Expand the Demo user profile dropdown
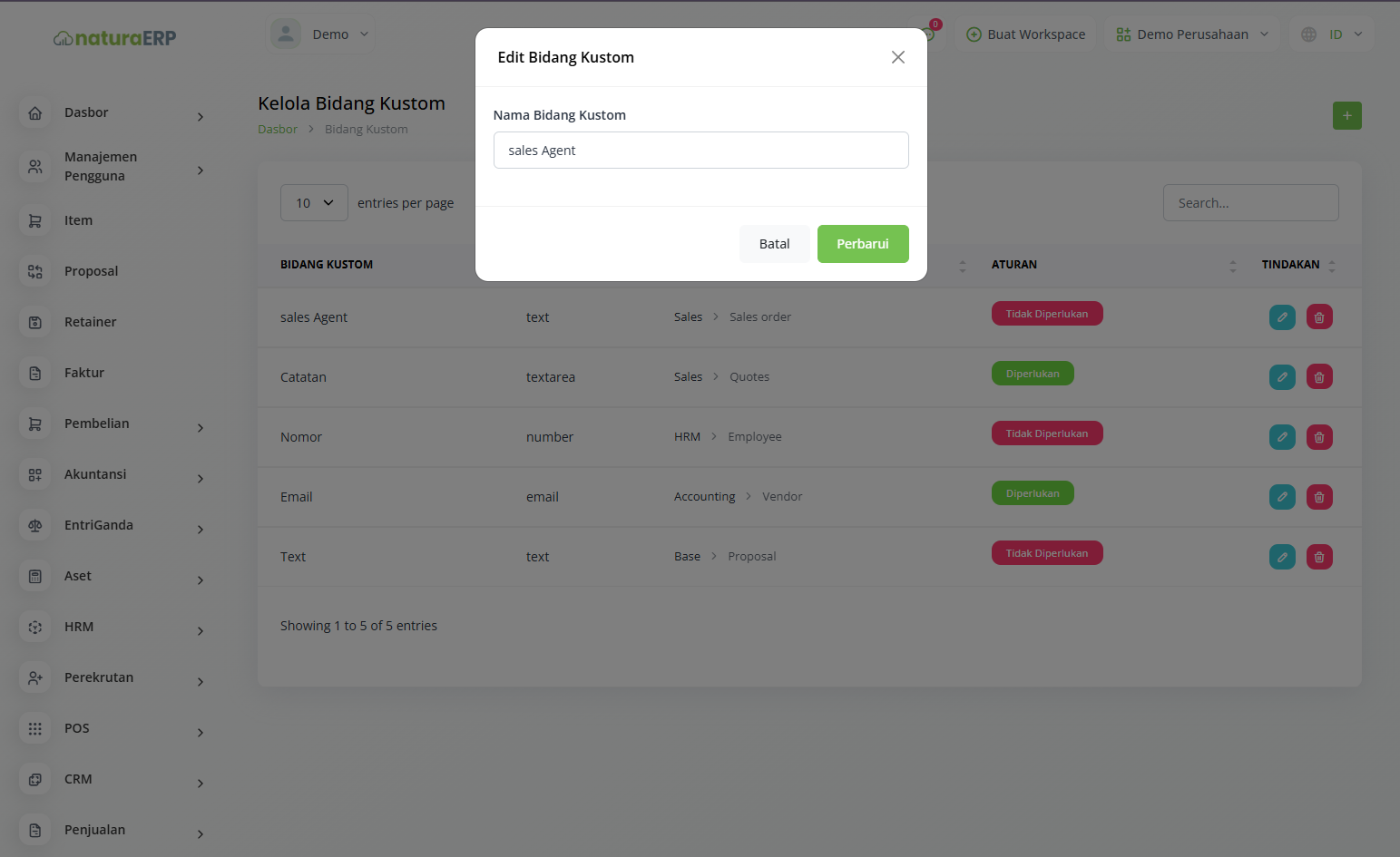Screen dimensions: 1400x857 tap(320, 34)
